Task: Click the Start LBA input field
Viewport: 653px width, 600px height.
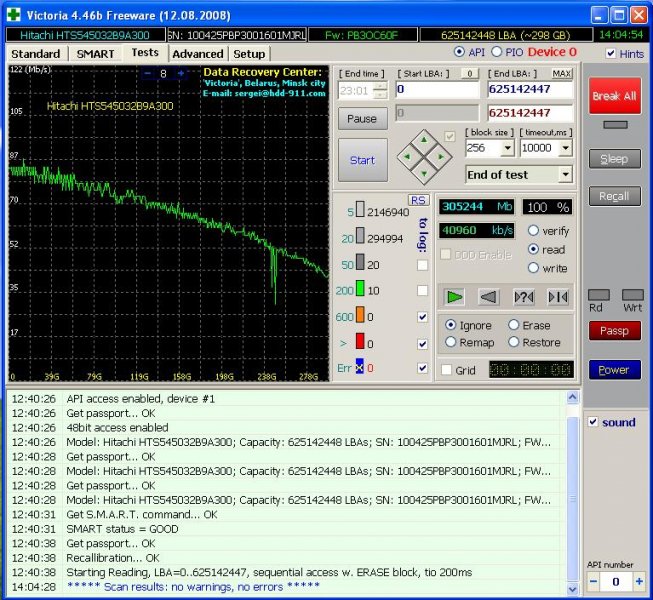Action: pos(437,90)
